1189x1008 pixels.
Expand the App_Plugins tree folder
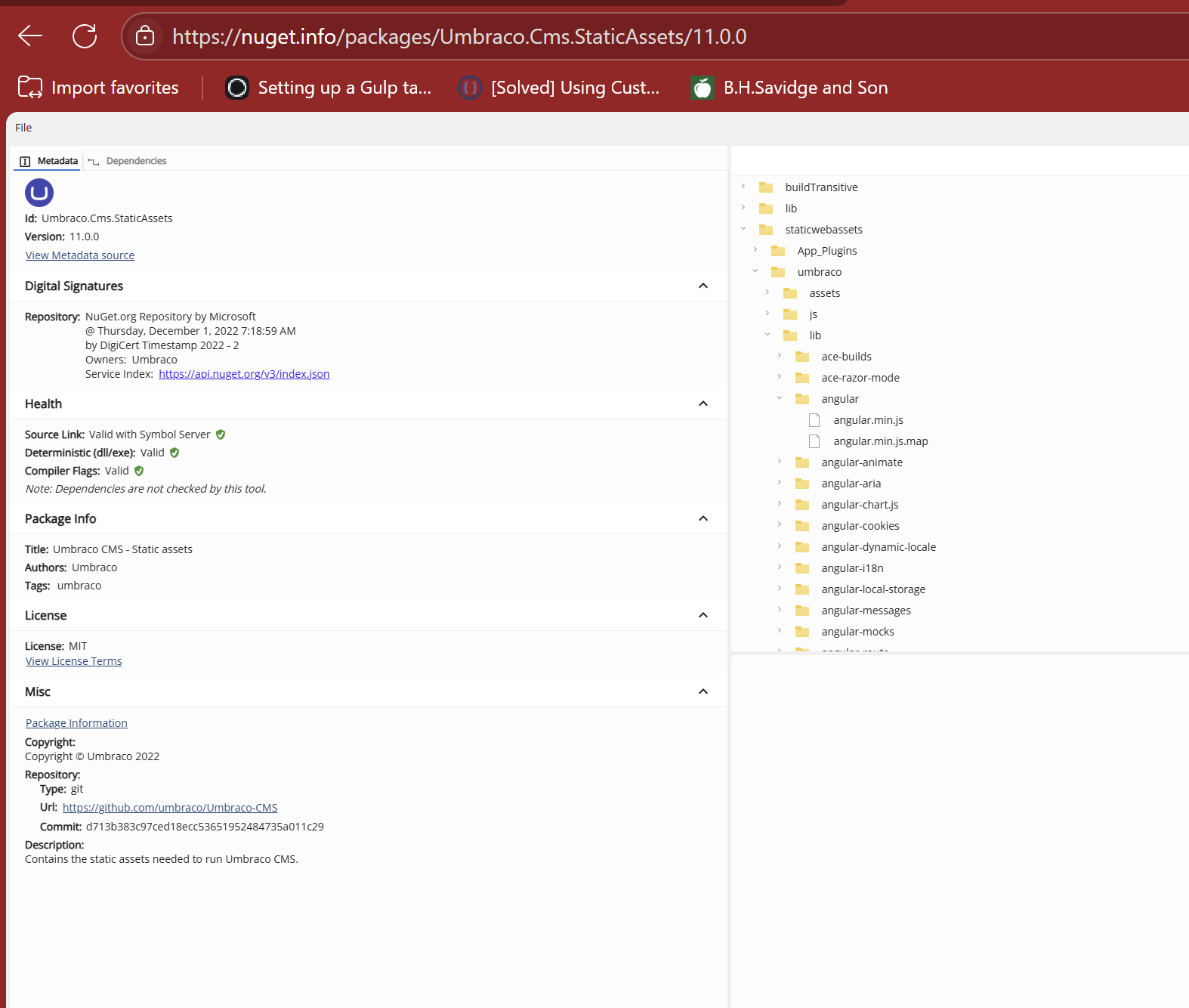(x=755, y=250)
